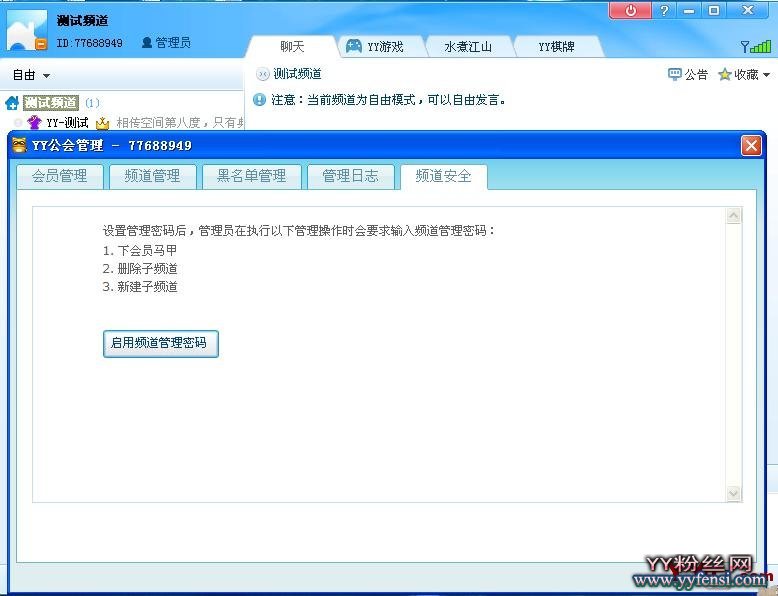
Task: Minimize the main YY window
Action: click(x=689, y=10)
